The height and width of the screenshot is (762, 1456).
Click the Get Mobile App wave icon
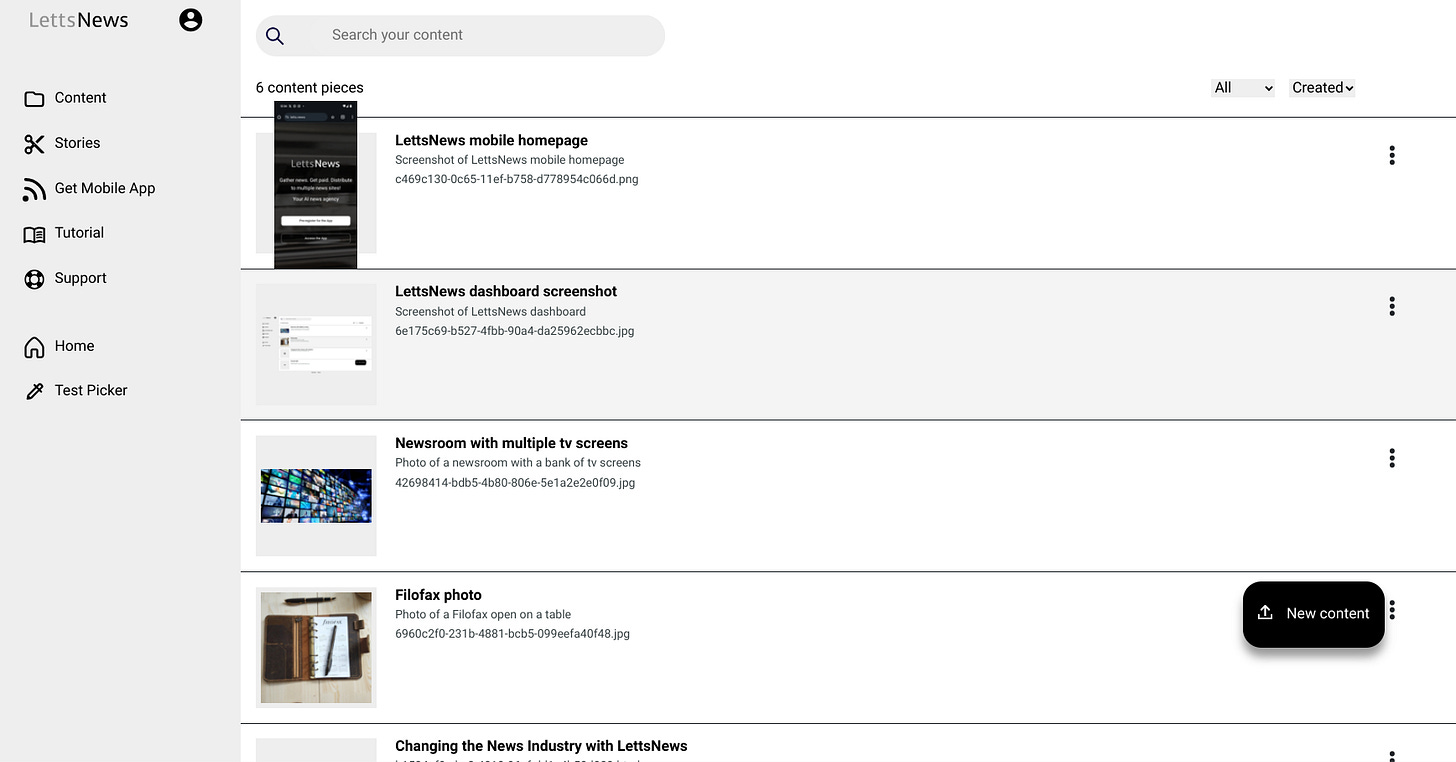point(35,188)
